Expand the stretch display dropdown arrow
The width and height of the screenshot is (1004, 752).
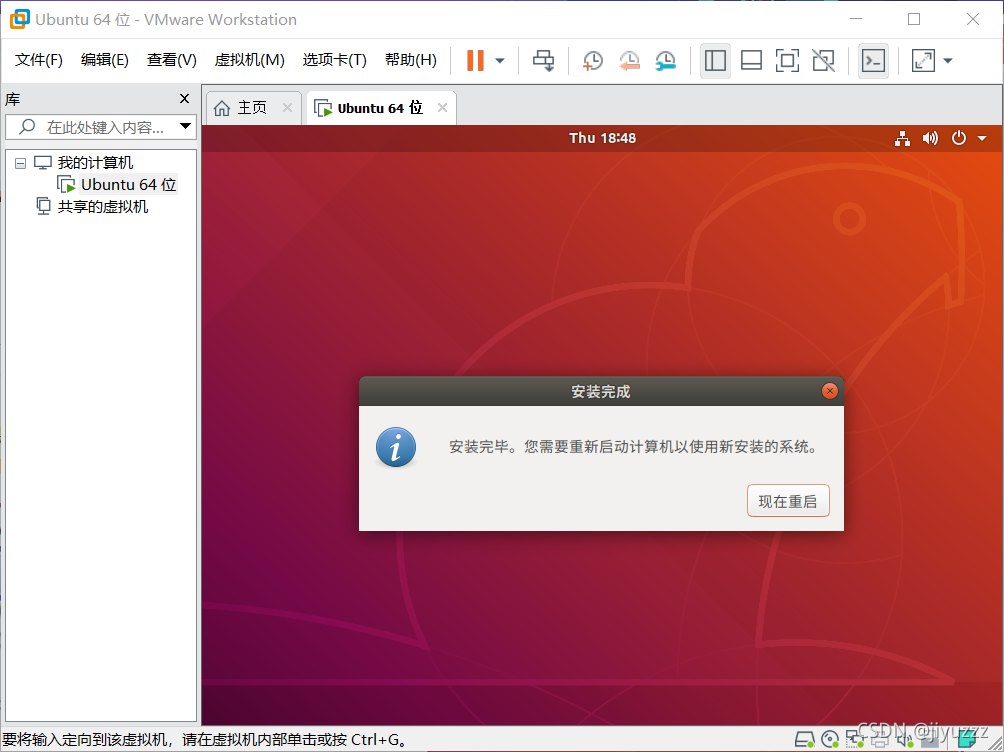coord(948,61)
